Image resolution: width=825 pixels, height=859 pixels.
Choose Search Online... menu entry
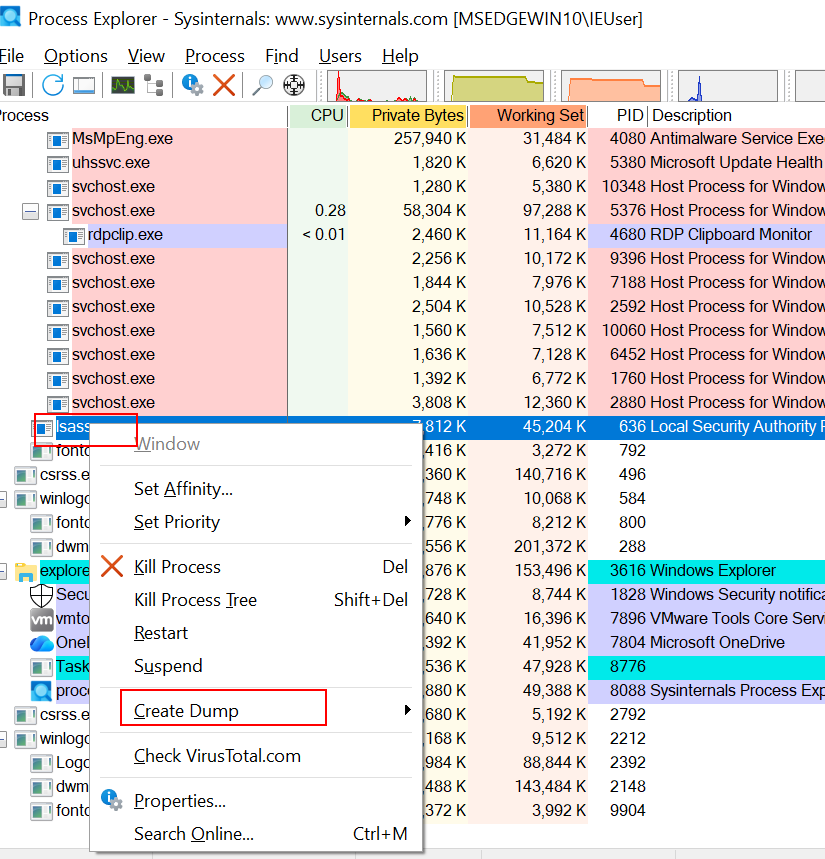tap(256, 833)
